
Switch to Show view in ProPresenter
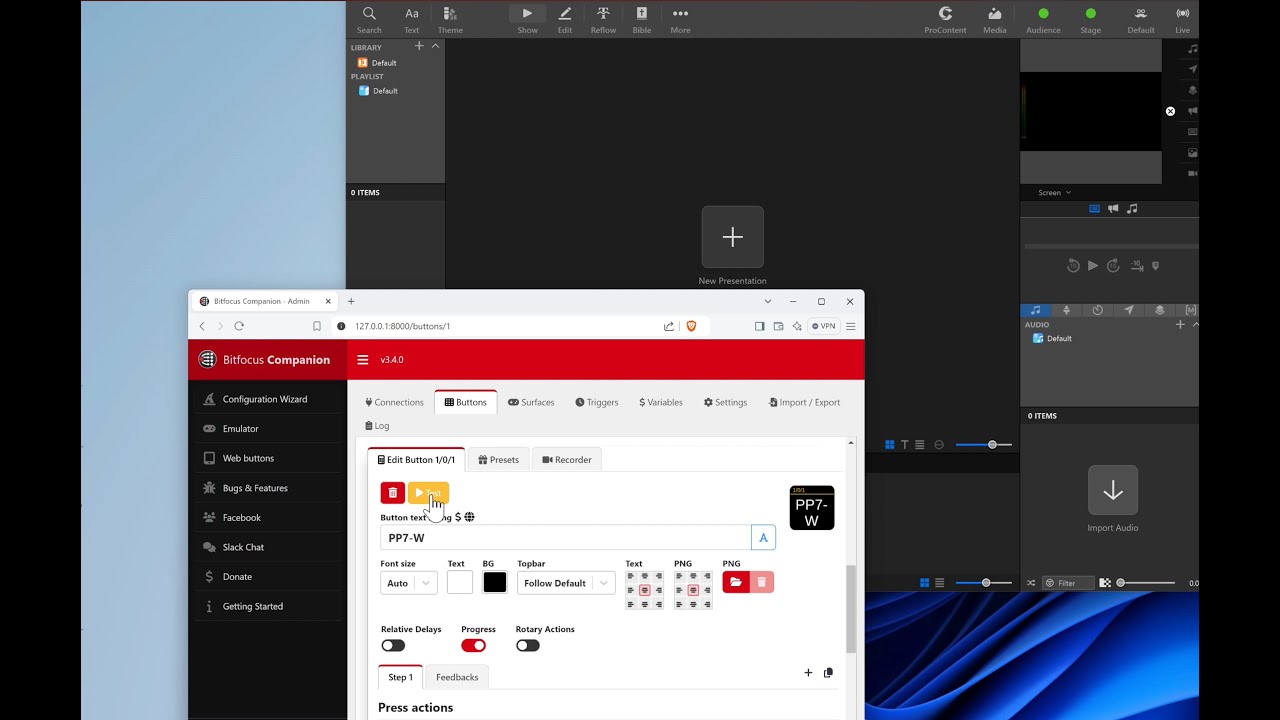tap(527, 19)
